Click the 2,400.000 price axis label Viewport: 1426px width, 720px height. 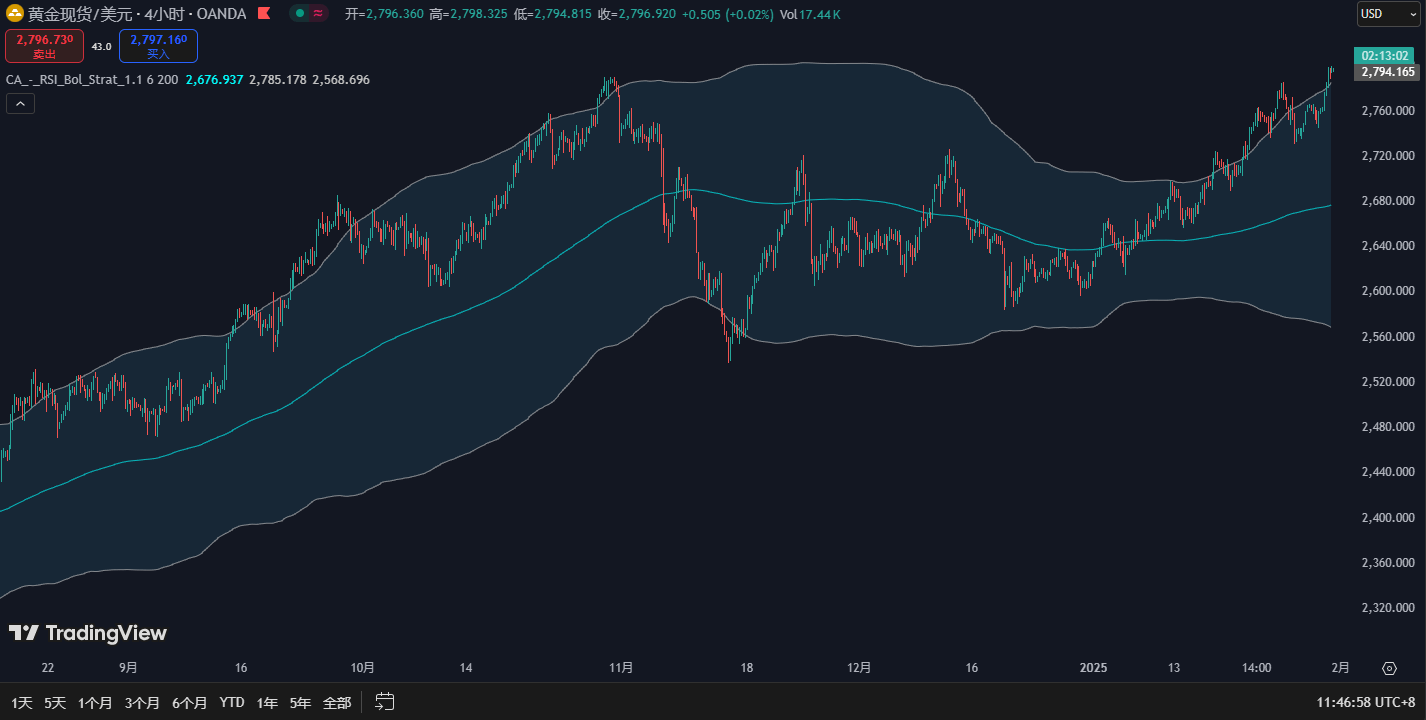point(1389,517)
